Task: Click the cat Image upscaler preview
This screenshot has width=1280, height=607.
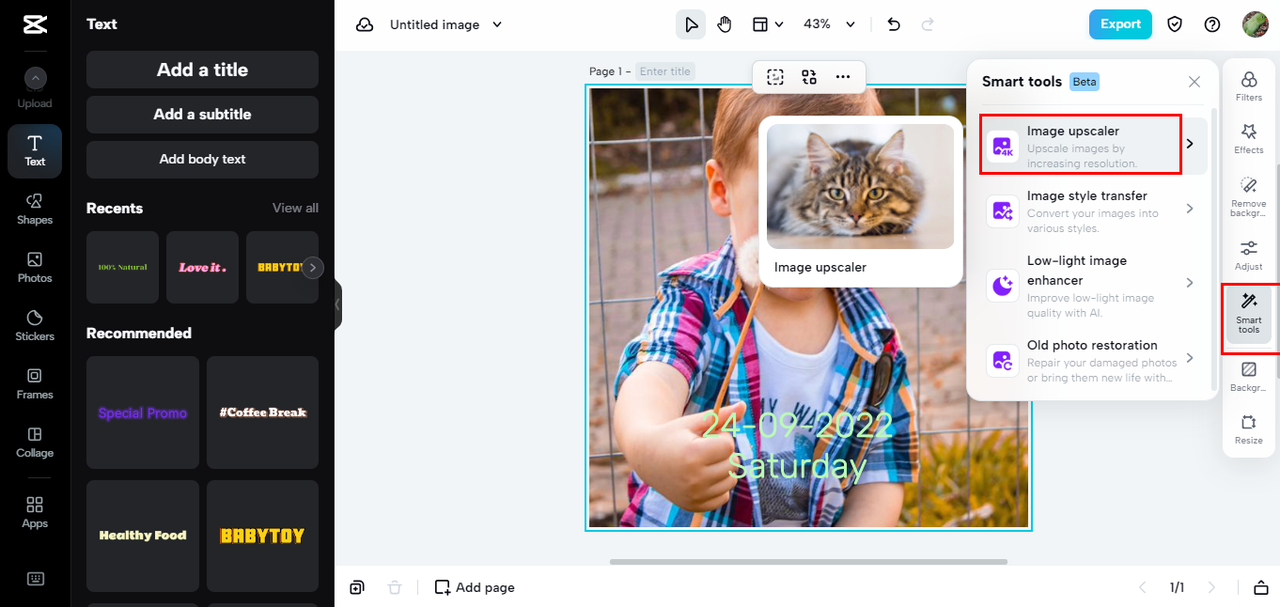Action: pos(860,186)
